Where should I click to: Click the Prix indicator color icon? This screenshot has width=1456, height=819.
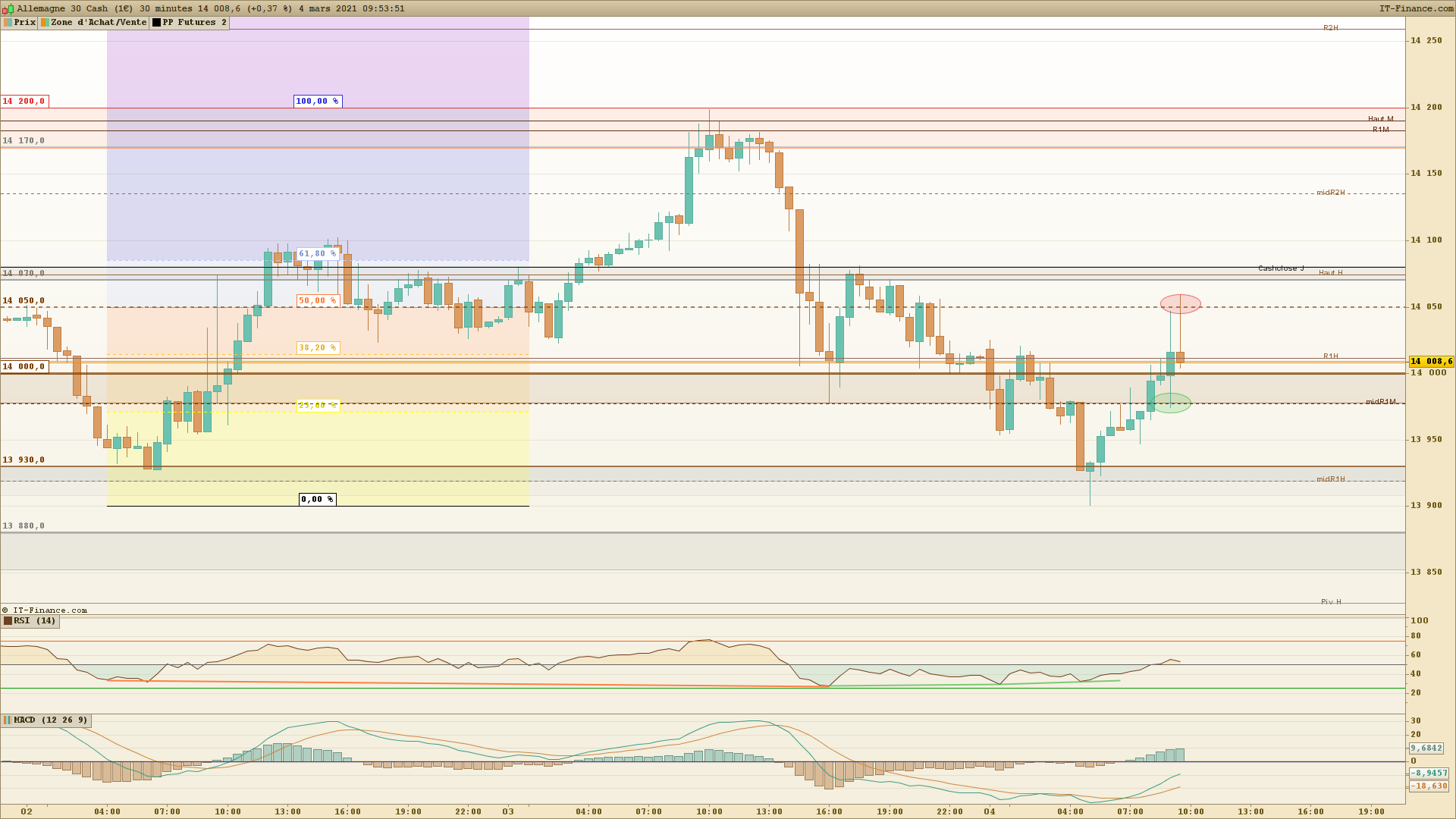pos(8,23)
